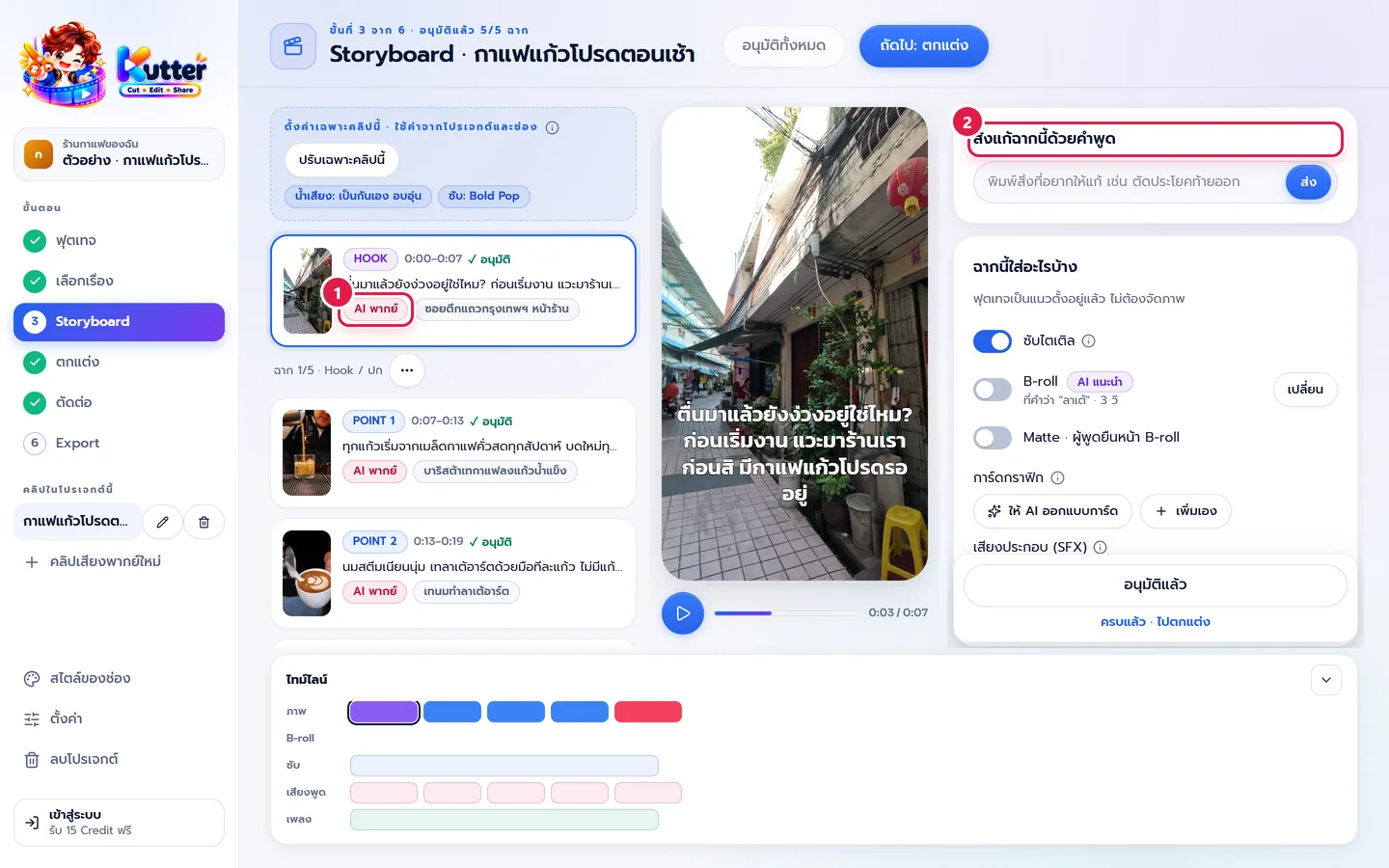1389x868 pixels.
Task: Click the เปลี่ยน button for B-roll
Action: pyautogui.click(x=1305, y=389)
